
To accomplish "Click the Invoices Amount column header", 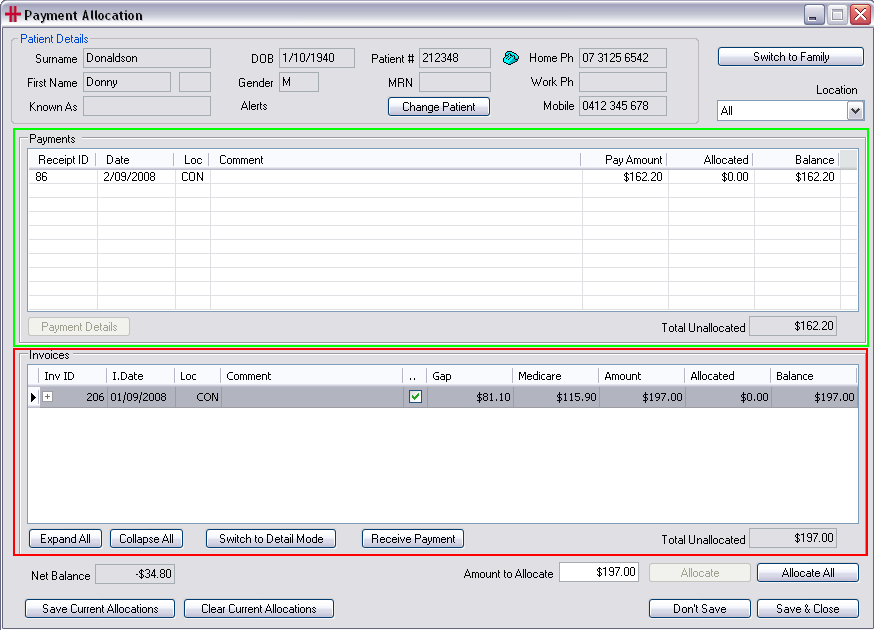I will pyautogui.click(x=642, y=376).
